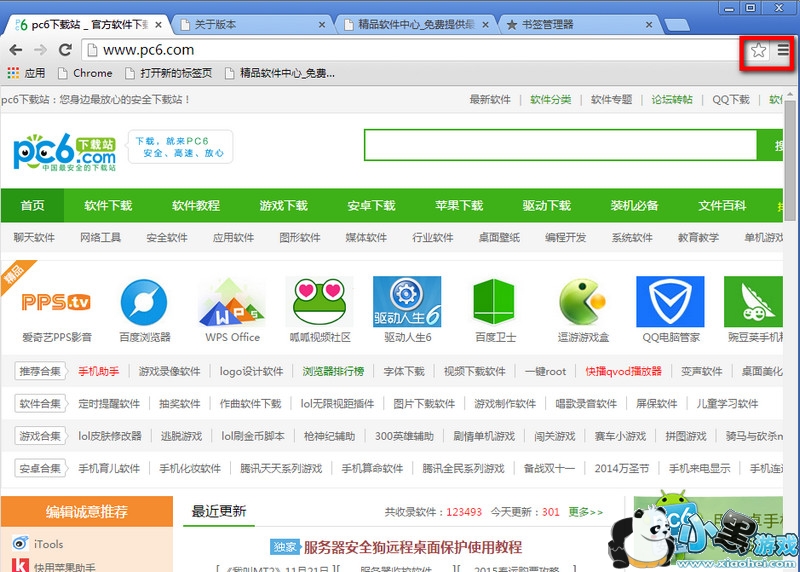The width and height of the screenshot is (800, 572).
Task: Open the QQ下载 top link
Action: click(731, 100)
